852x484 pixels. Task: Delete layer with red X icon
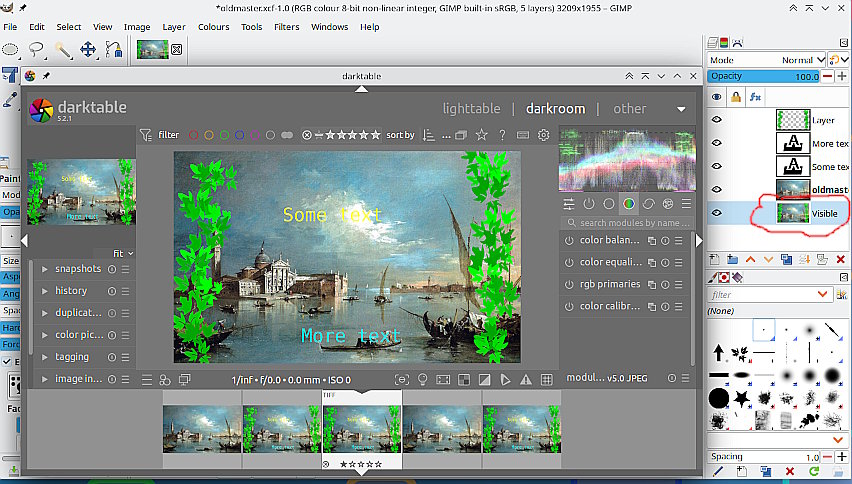click(840, 259)
